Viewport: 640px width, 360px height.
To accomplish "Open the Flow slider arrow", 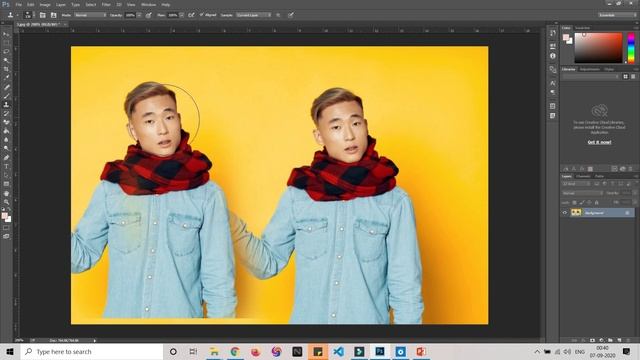I will tap(182, 15).
